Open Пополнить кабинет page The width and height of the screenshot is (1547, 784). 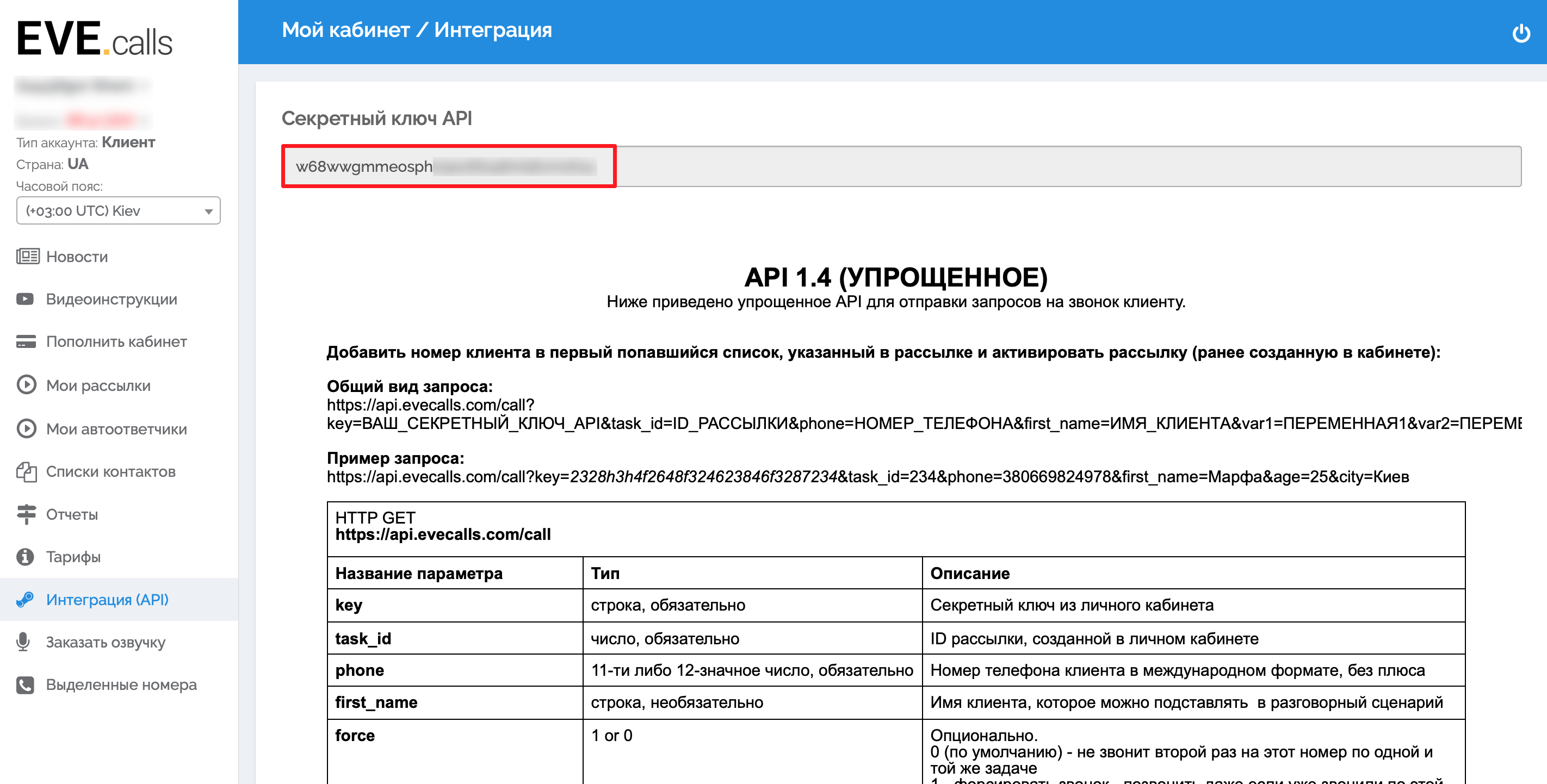[116, 342]
